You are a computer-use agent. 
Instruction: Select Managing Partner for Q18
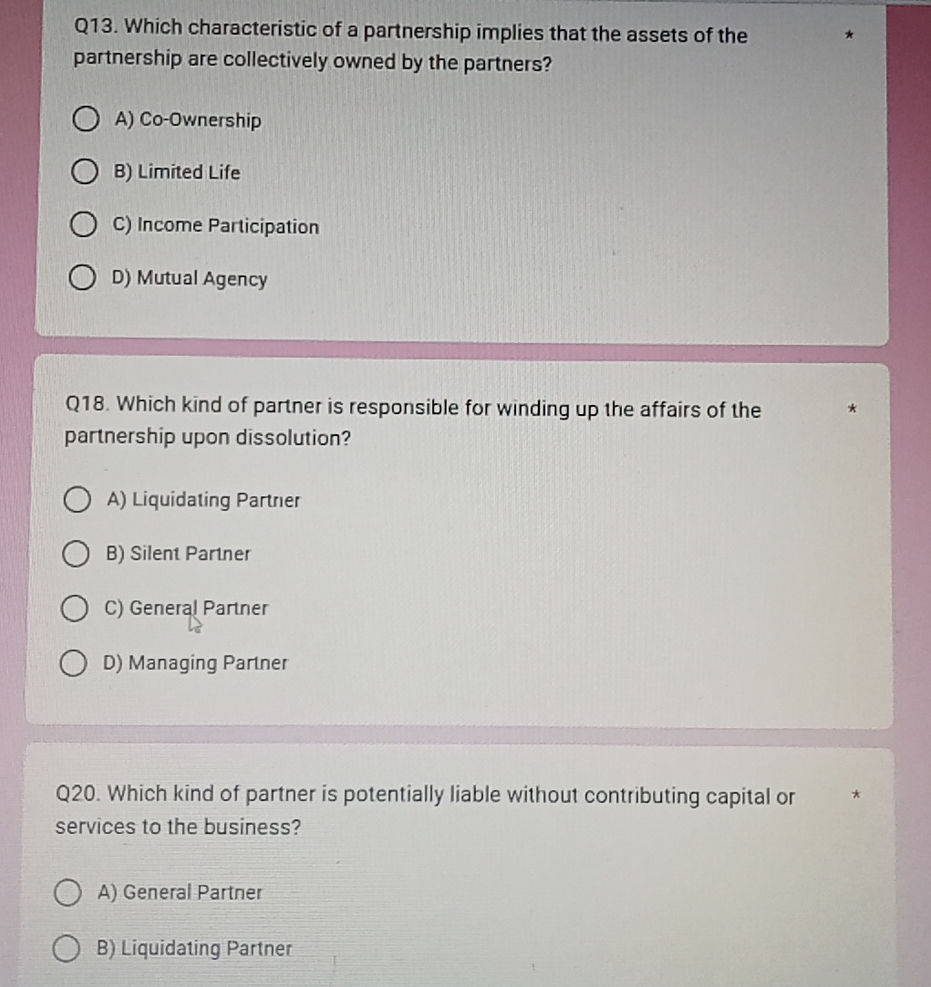pyautogui.click(x=76, y=662)
